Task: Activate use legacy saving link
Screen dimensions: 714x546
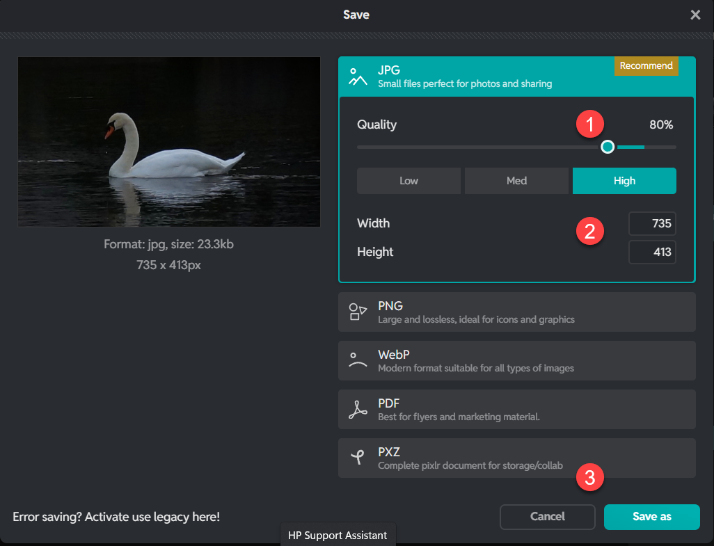Action: (116, 517)
